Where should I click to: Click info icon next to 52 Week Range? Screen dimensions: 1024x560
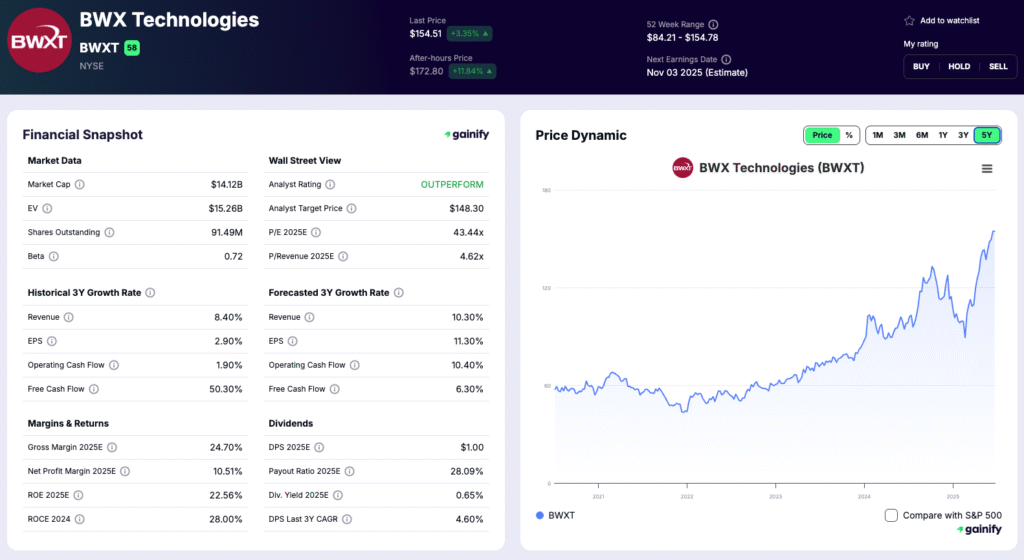[x=713, y=25]
